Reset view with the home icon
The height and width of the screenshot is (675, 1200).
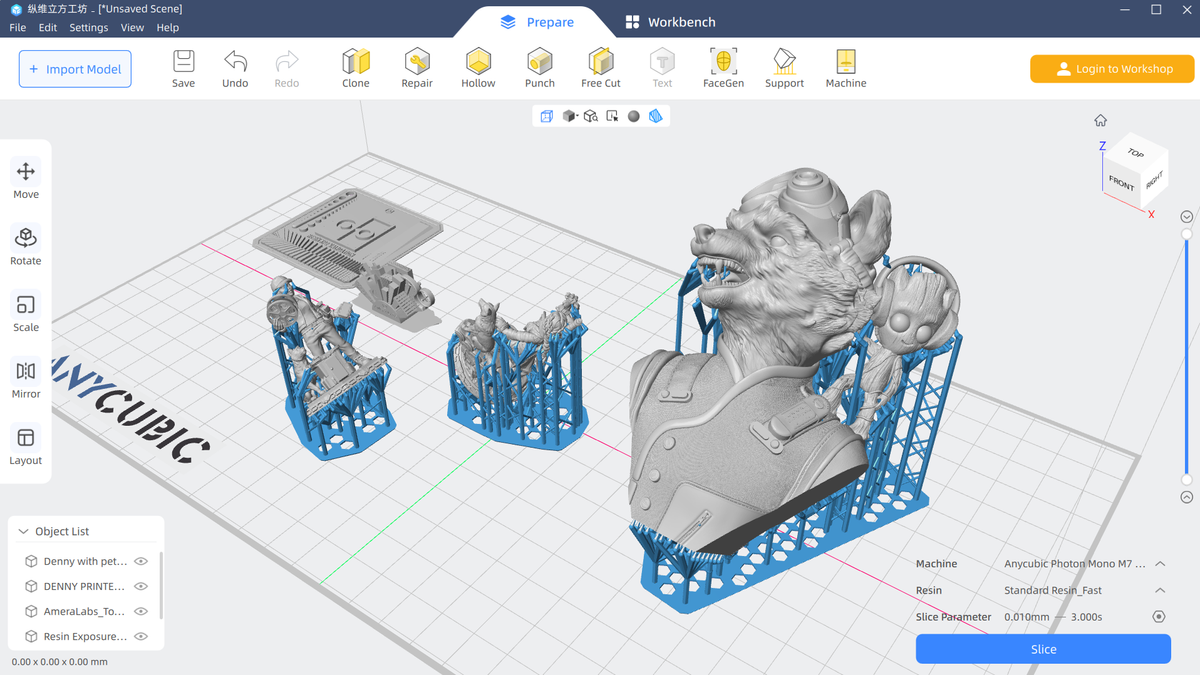pyautogui.click(x=1100, y=120)
